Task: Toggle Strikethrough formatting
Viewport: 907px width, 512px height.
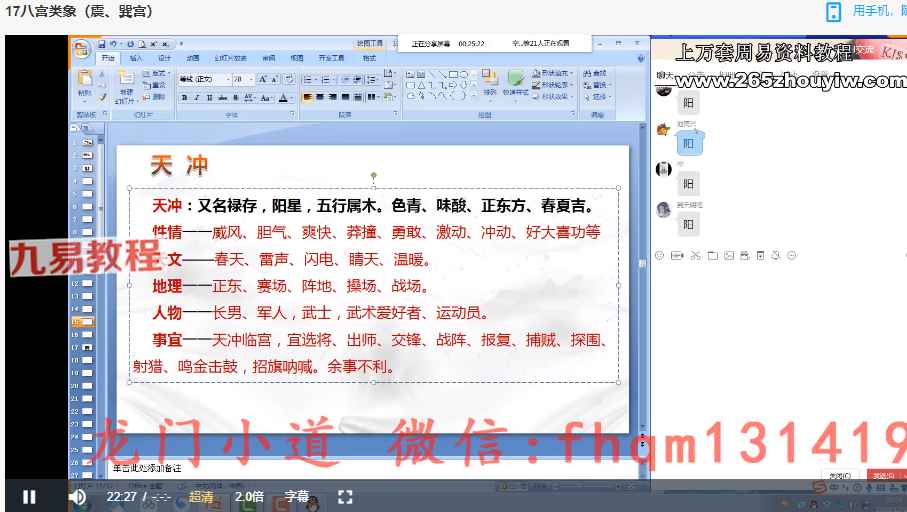Action: pyautogui.click(x=222, y=97)
